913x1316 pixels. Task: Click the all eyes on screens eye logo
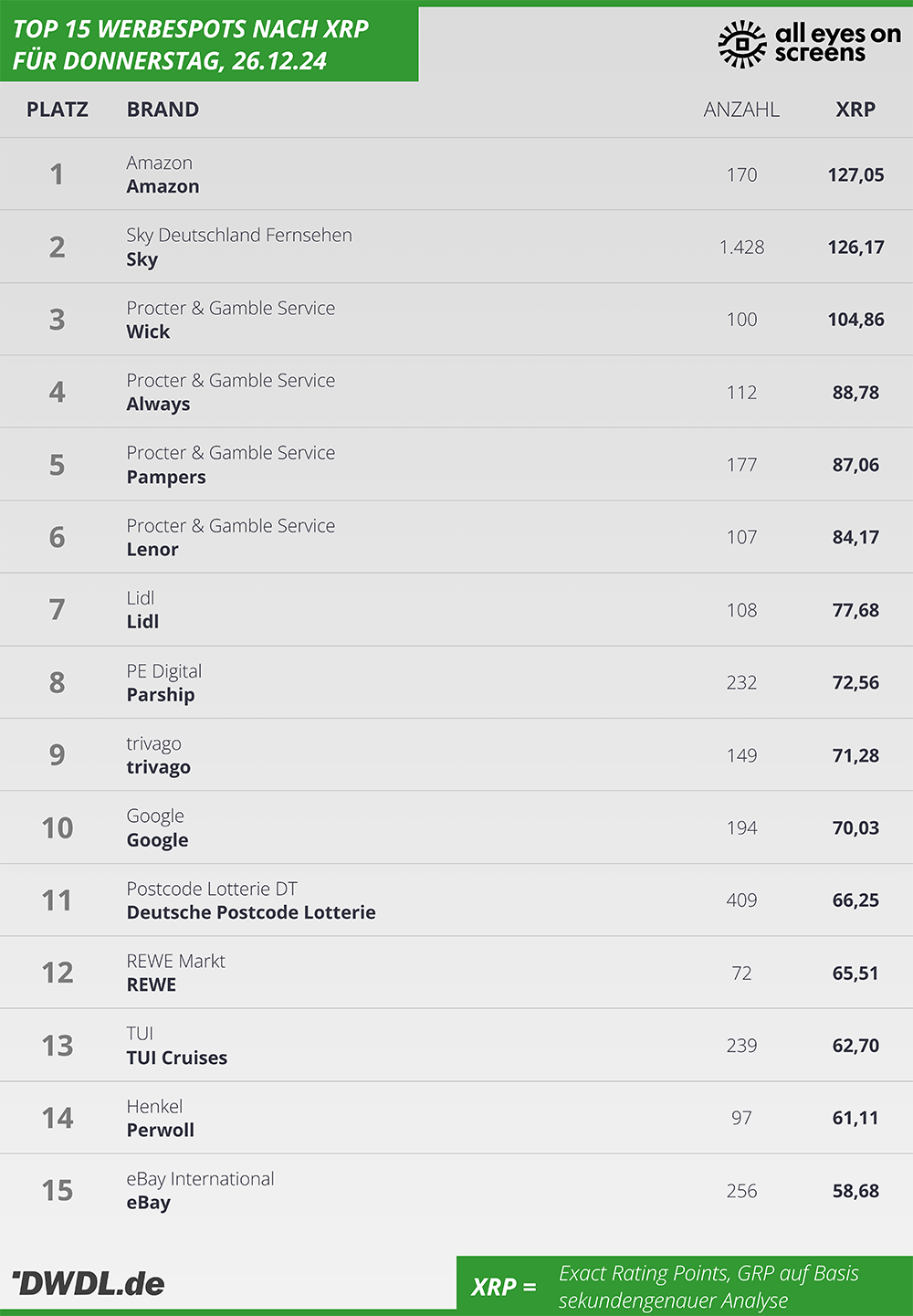(742, 43)
